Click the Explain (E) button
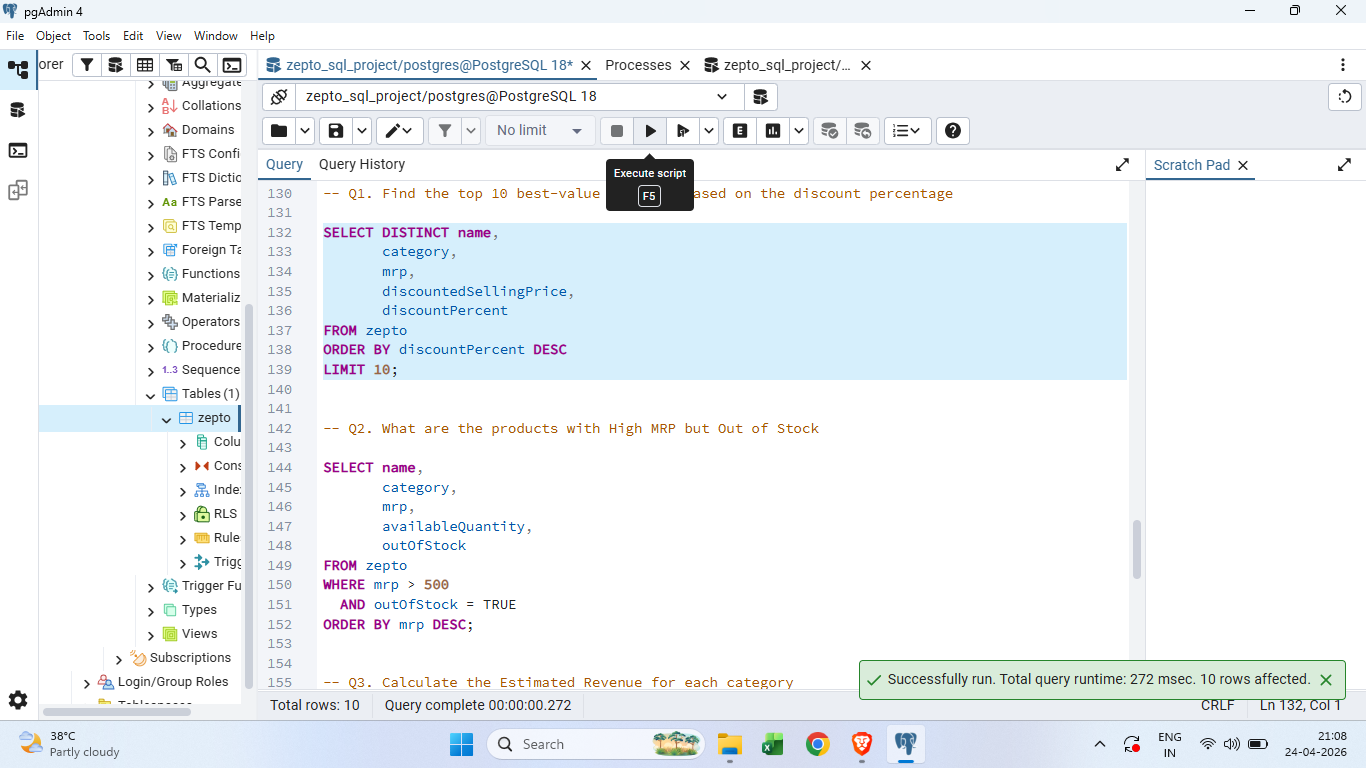This screenshot has height=768, width=1366. tap(740, 131)
